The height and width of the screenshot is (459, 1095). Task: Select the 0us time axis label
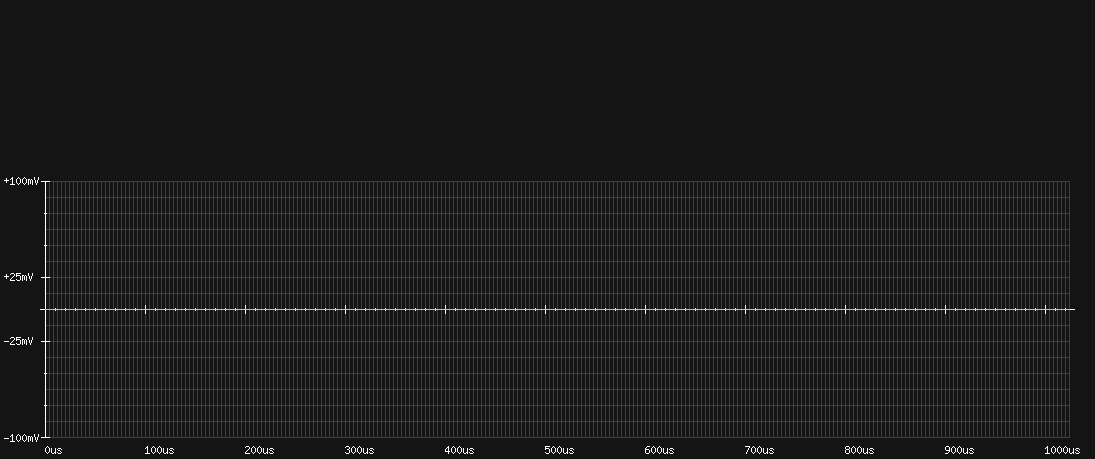(x=53, y=451)
